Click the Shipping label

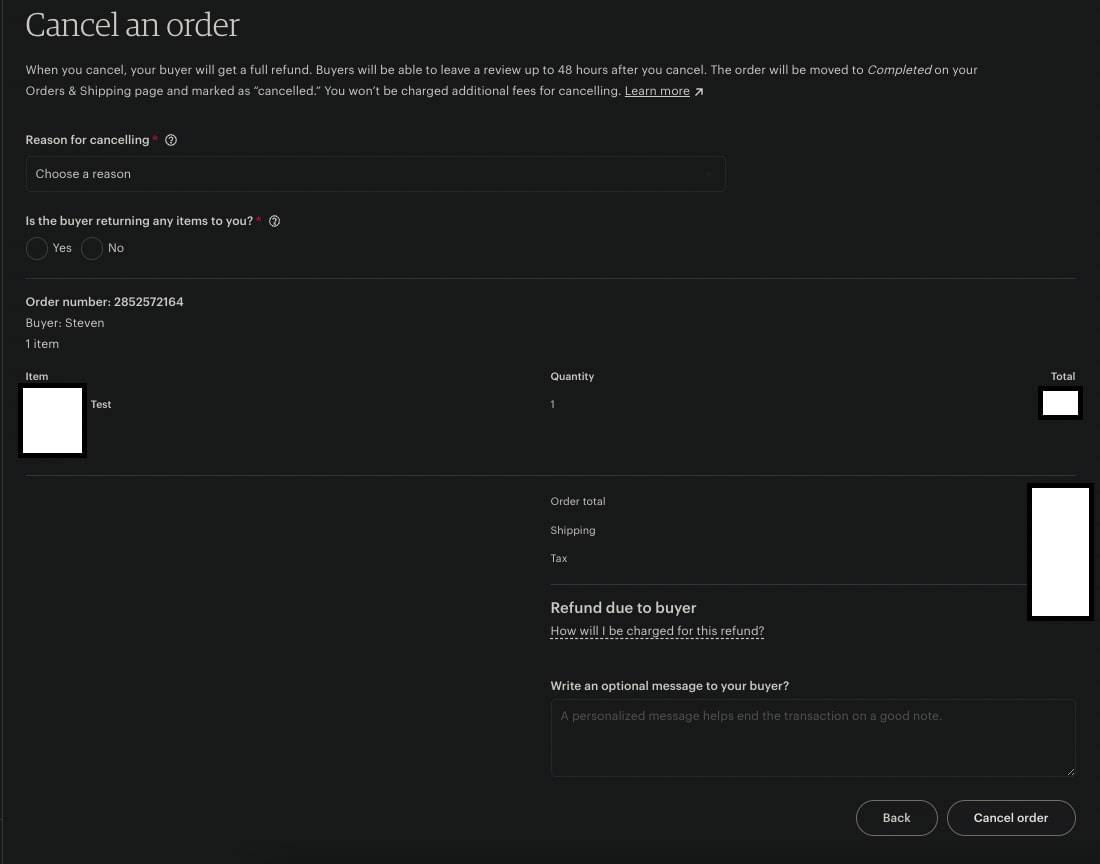pos(572,530)
